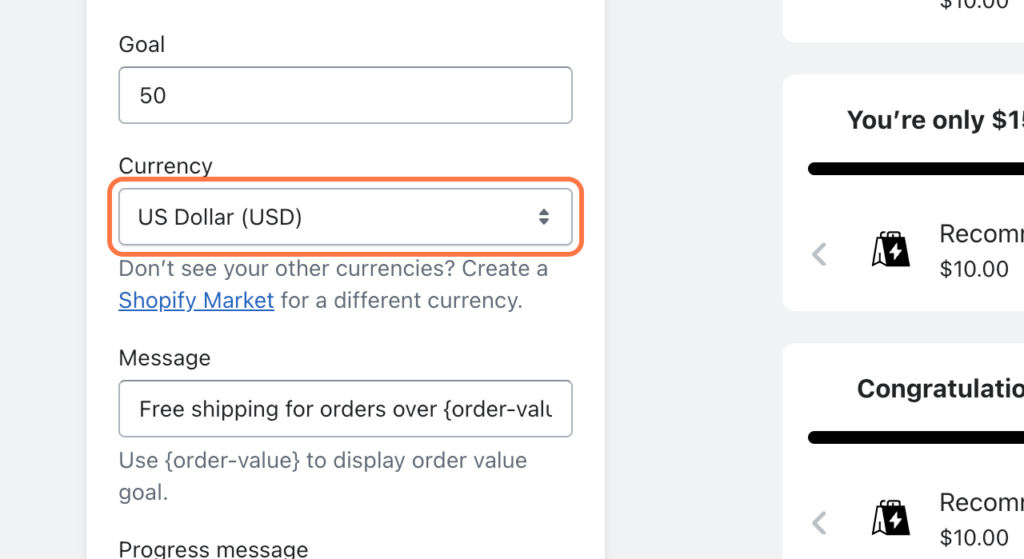Screen dimensions: 1024x559
Task: Click the Progress message label
Action: [213, 549]
